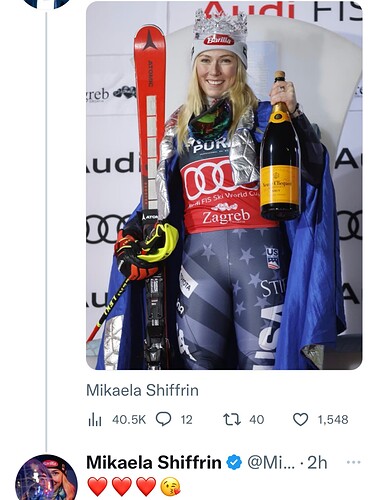Open the three-dot more menu on reply
The height and width of the screenshot is (500, 379).
click(354, 462)
